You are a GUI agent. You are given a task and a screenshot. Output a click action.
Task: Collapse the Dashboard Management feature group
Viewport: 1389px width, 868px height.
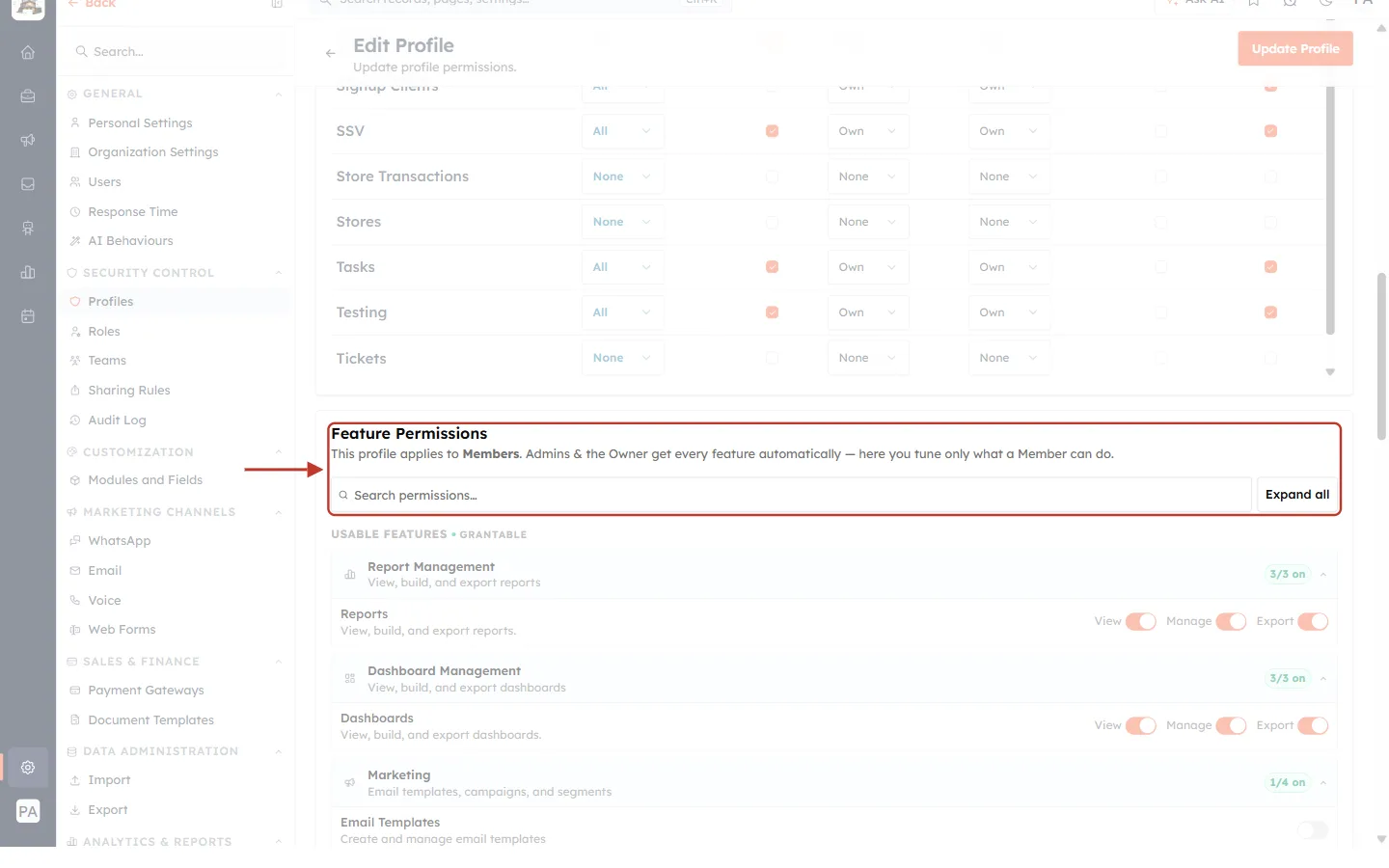click(x=1323, y=679)
